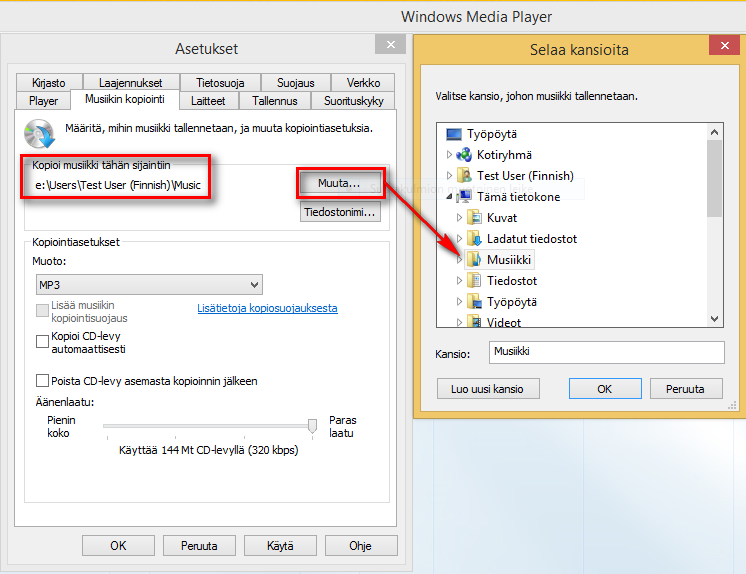Image resolution: width=746 pixels, height=574 pixels.
Task: Confirm with OK in Selaa kansioita
Action: pos(605,389)
